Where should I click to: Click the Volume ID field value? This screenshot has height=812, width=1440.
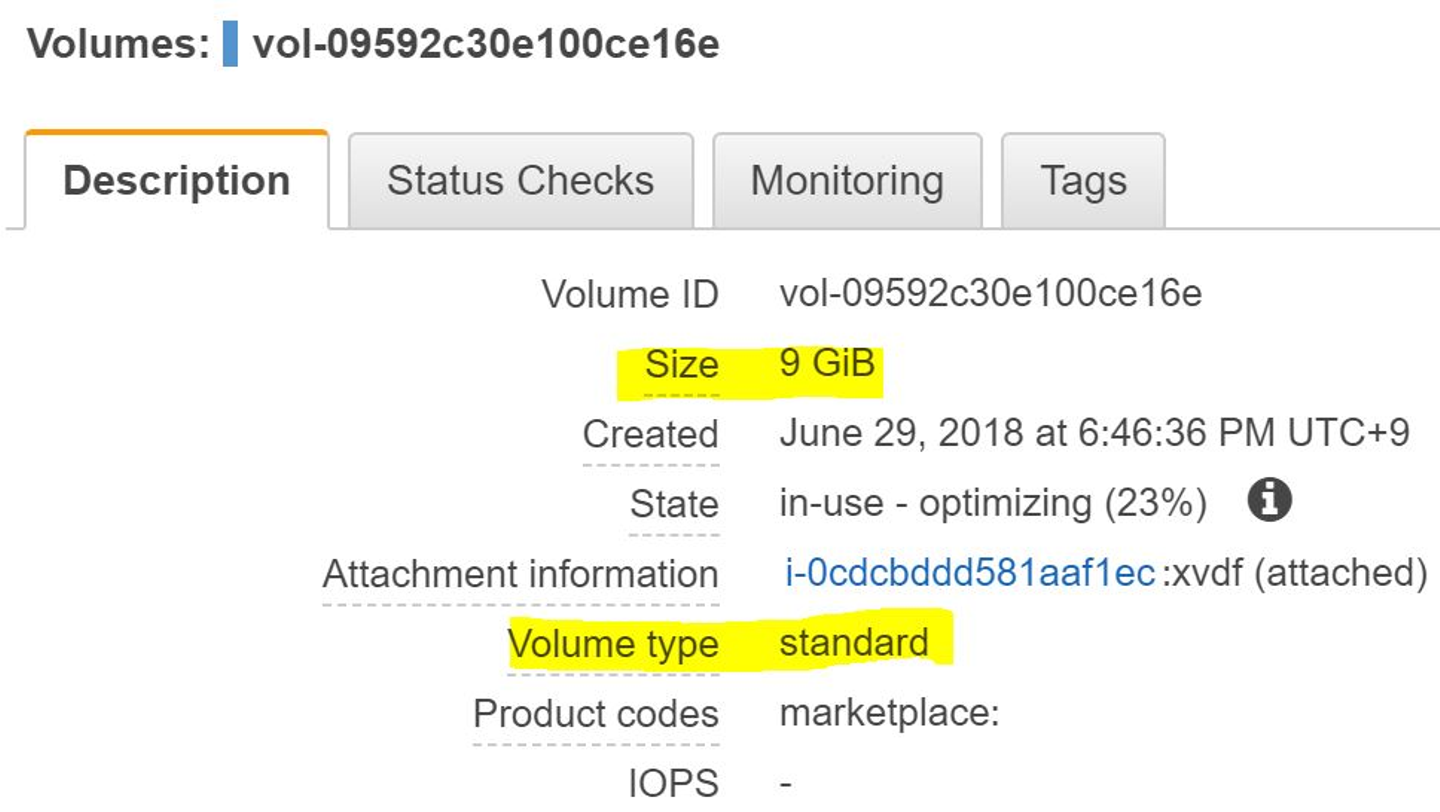coord(990,294)
